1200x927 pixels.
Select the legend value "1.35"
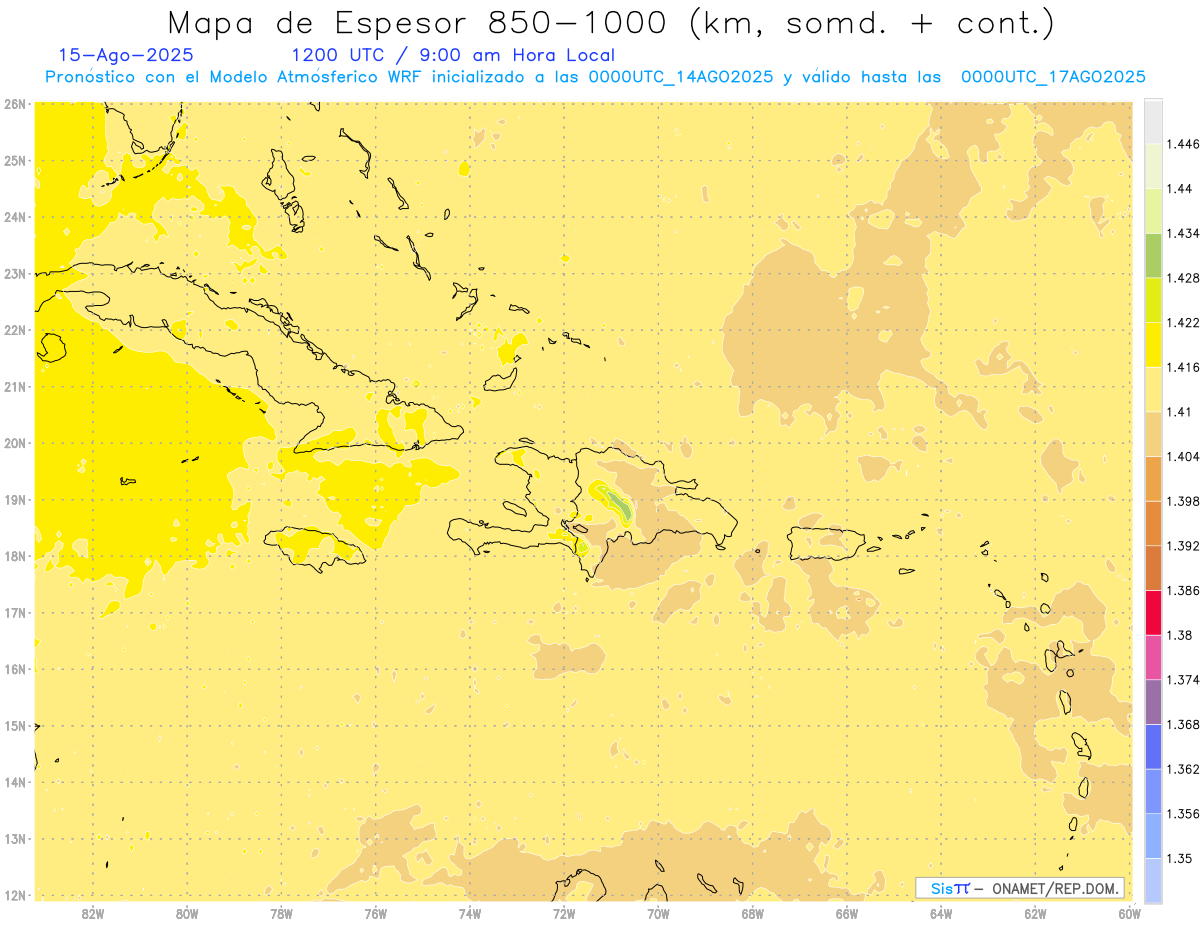1179,858
